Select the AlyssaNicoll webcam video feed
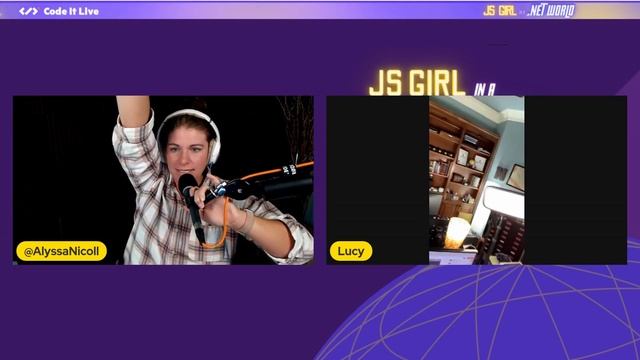Viewport: 640px width, 360px height. 163,180
